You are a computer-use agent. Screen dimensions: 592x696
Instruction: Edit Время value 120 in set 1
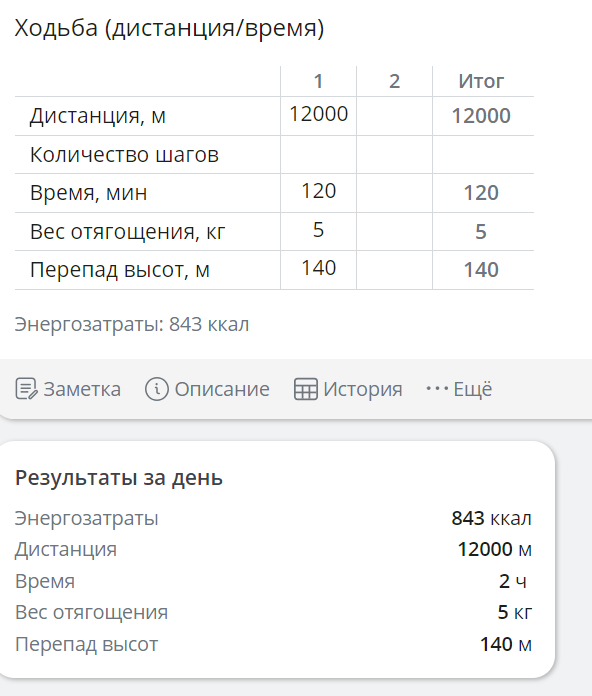coord(319,193)
